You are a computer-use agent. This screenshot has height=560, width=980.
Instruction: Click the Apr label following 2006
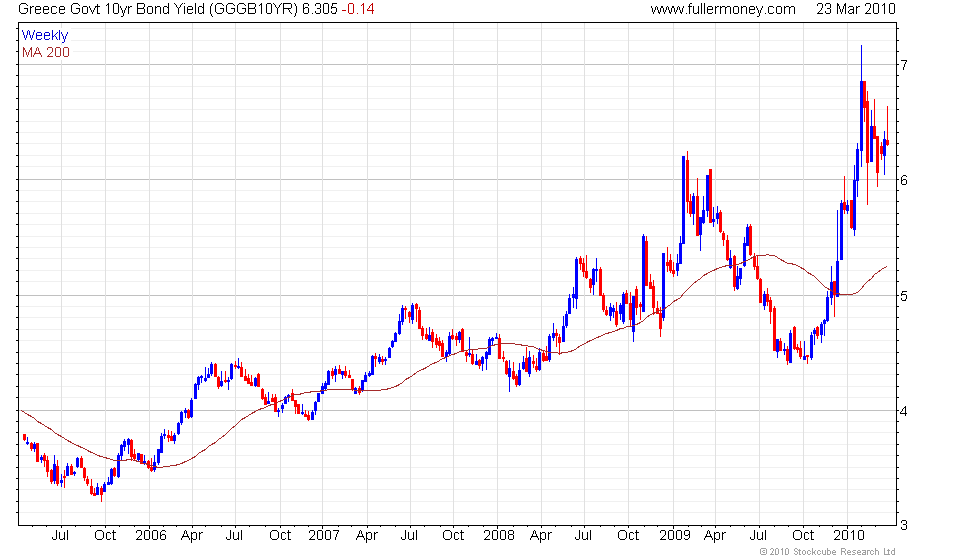click(x=191, y=536)
